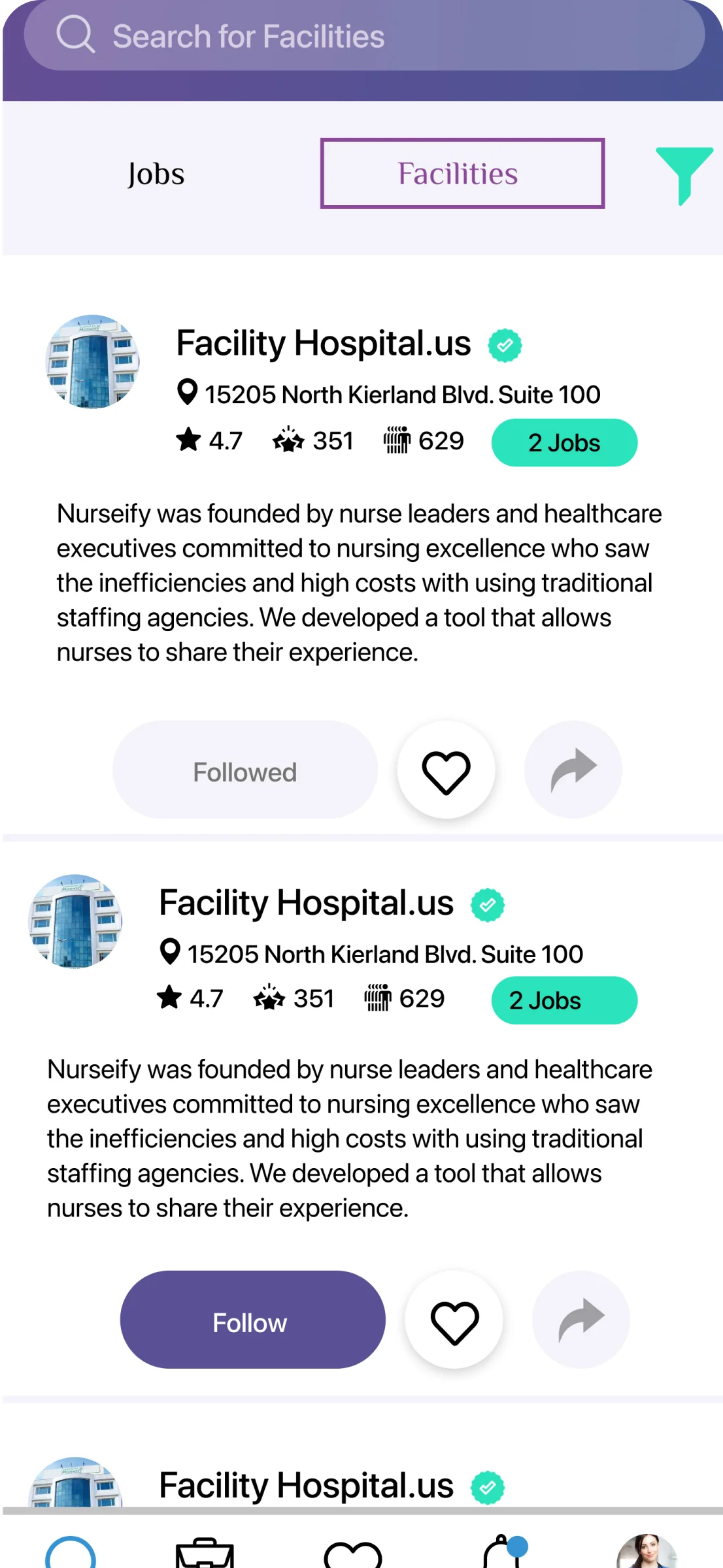Share the first Facility Hospital.us listing
The width and height of the screenshot is (723, 1568).
[573, 770]
